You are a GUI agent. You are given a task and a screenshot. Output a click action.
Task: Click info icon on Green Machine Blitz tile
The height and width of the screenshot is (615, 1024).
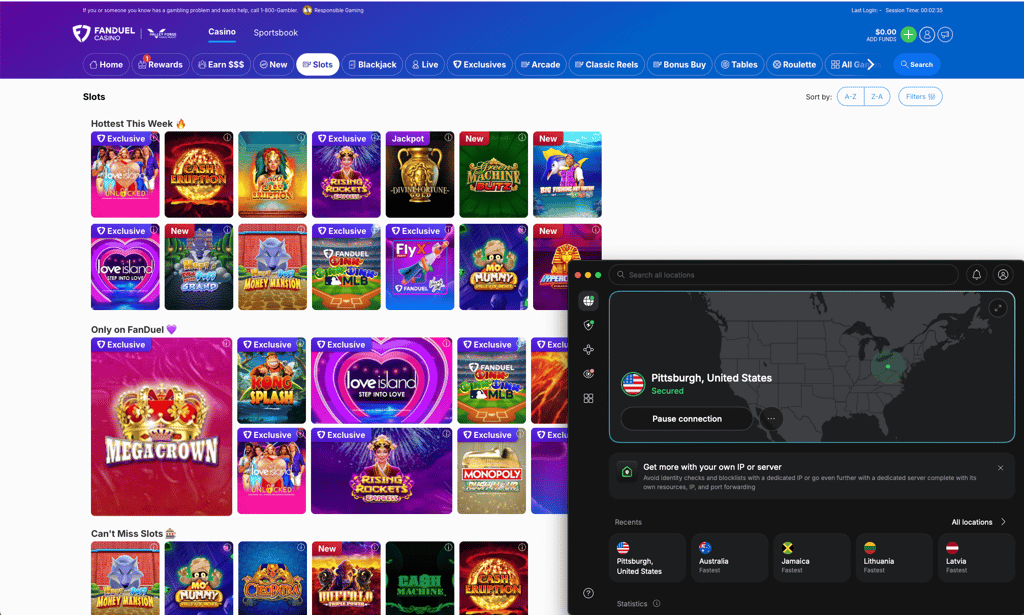pos(522,138)
